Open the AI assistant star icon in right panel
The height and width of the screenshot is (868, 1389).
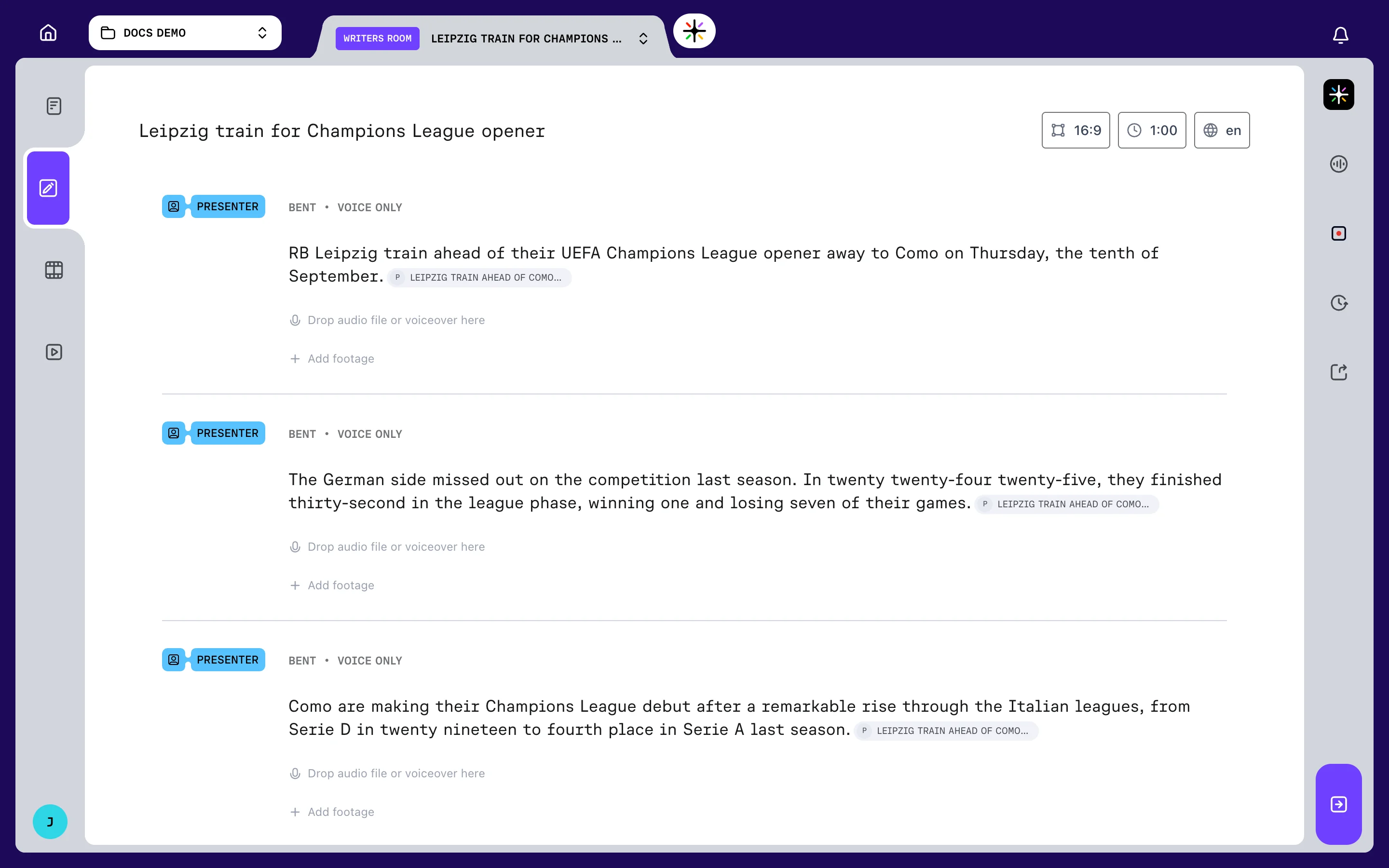(1338, 94)
